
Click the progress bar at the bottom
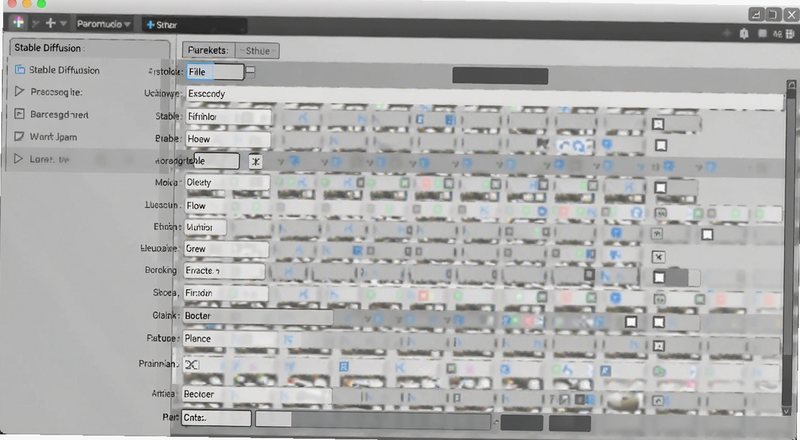(x=373, y=420)
